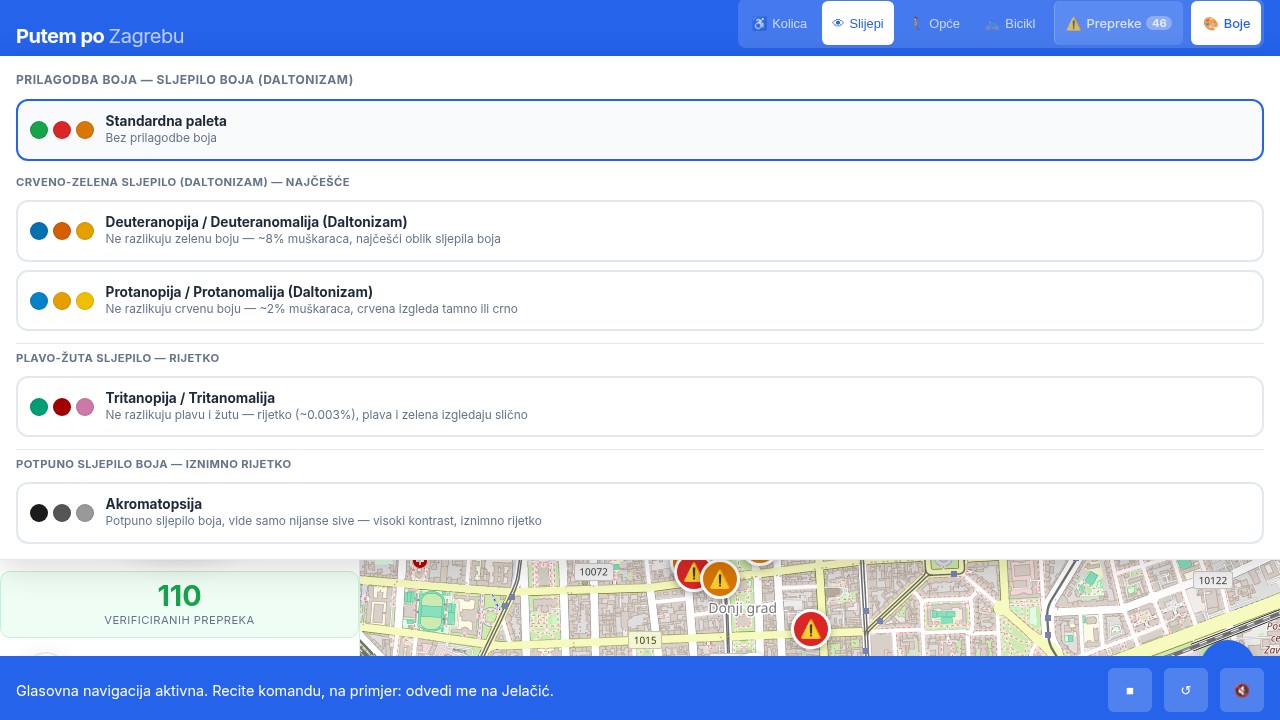Choose Deuteranopija color palette
1280x720 pixels.
pos(640,231)
